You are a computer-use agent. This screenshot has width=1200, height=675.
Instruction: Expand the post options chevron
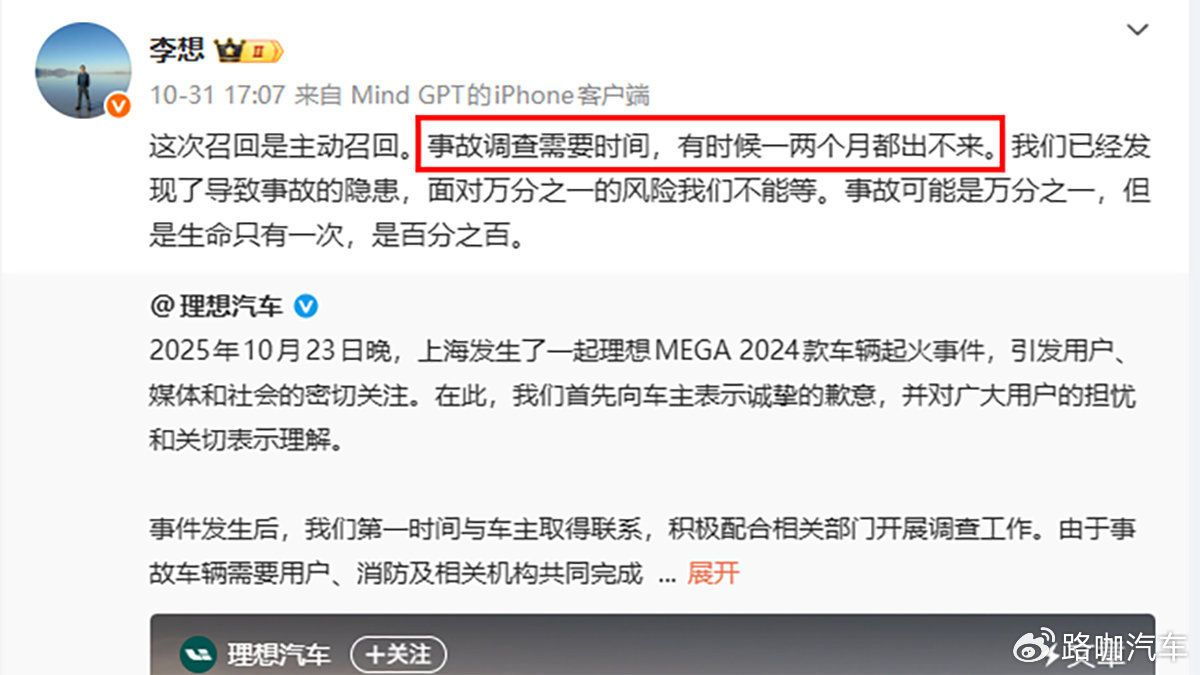click(x=1138, y=29)
